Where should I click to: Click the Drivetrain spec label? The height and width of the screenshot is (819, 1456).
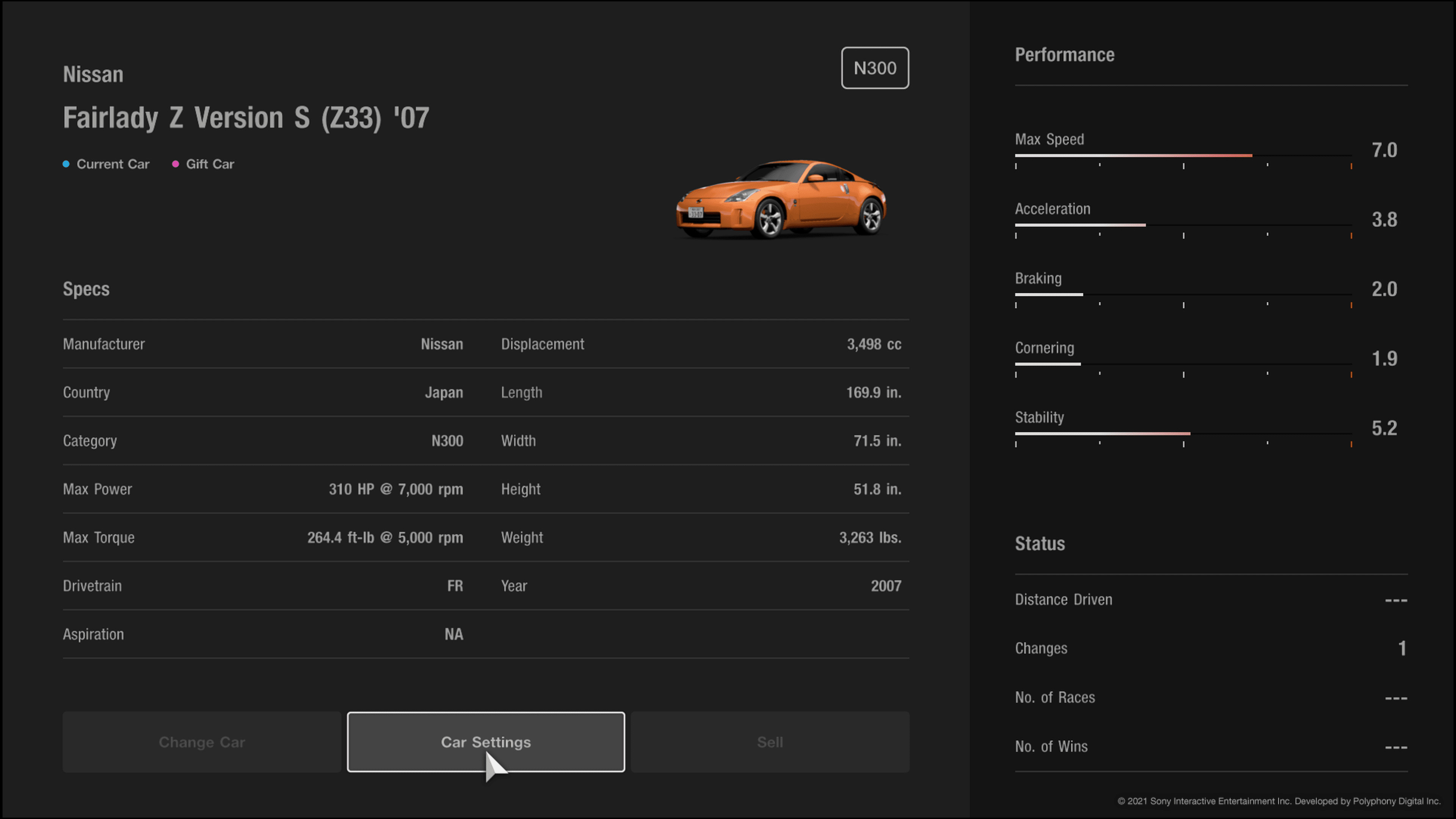(92, 586)
